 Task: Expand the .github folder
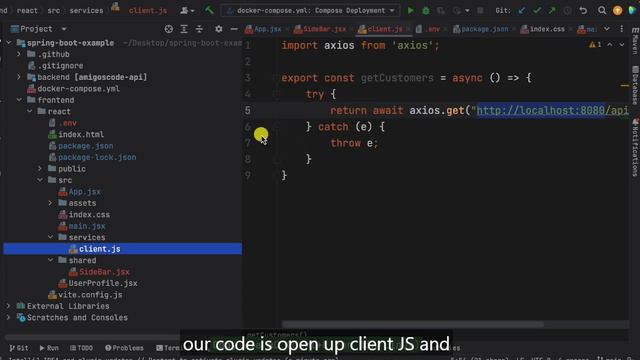[x=19, y=54]
